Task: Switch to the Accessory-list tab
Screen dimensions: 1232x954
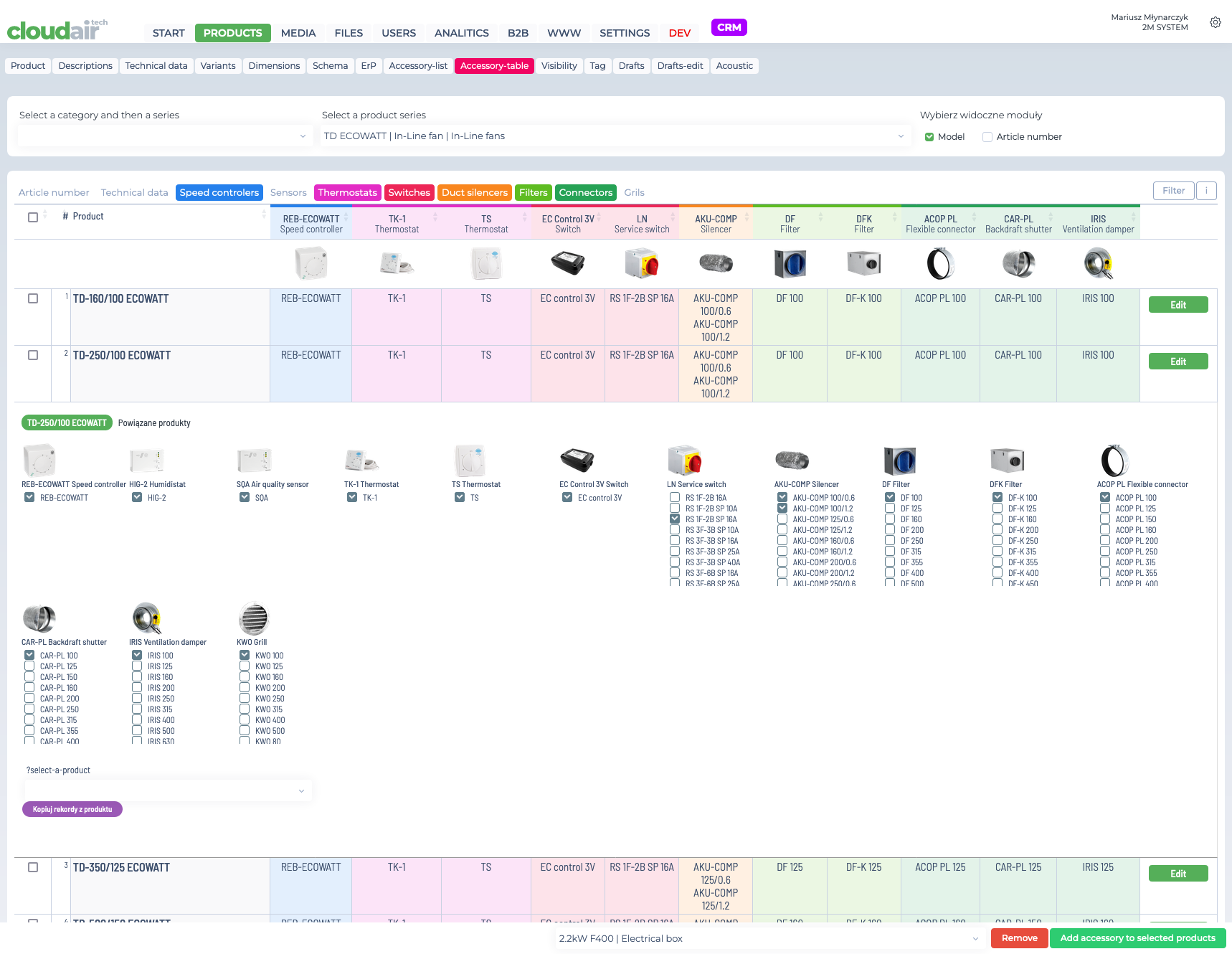Action: point(418,66)
